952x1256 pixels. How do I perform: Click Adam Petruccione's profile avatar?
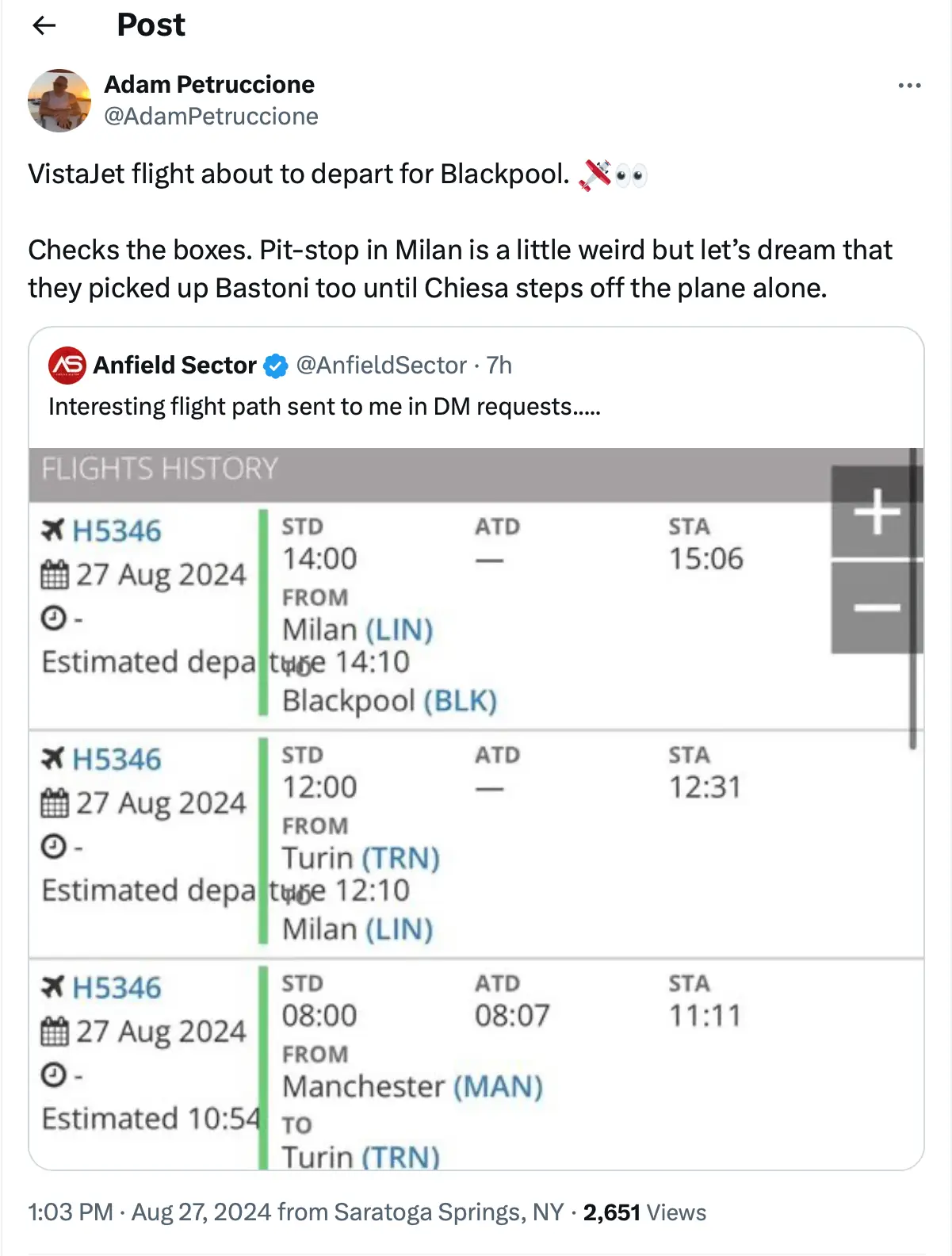(59, 101)
